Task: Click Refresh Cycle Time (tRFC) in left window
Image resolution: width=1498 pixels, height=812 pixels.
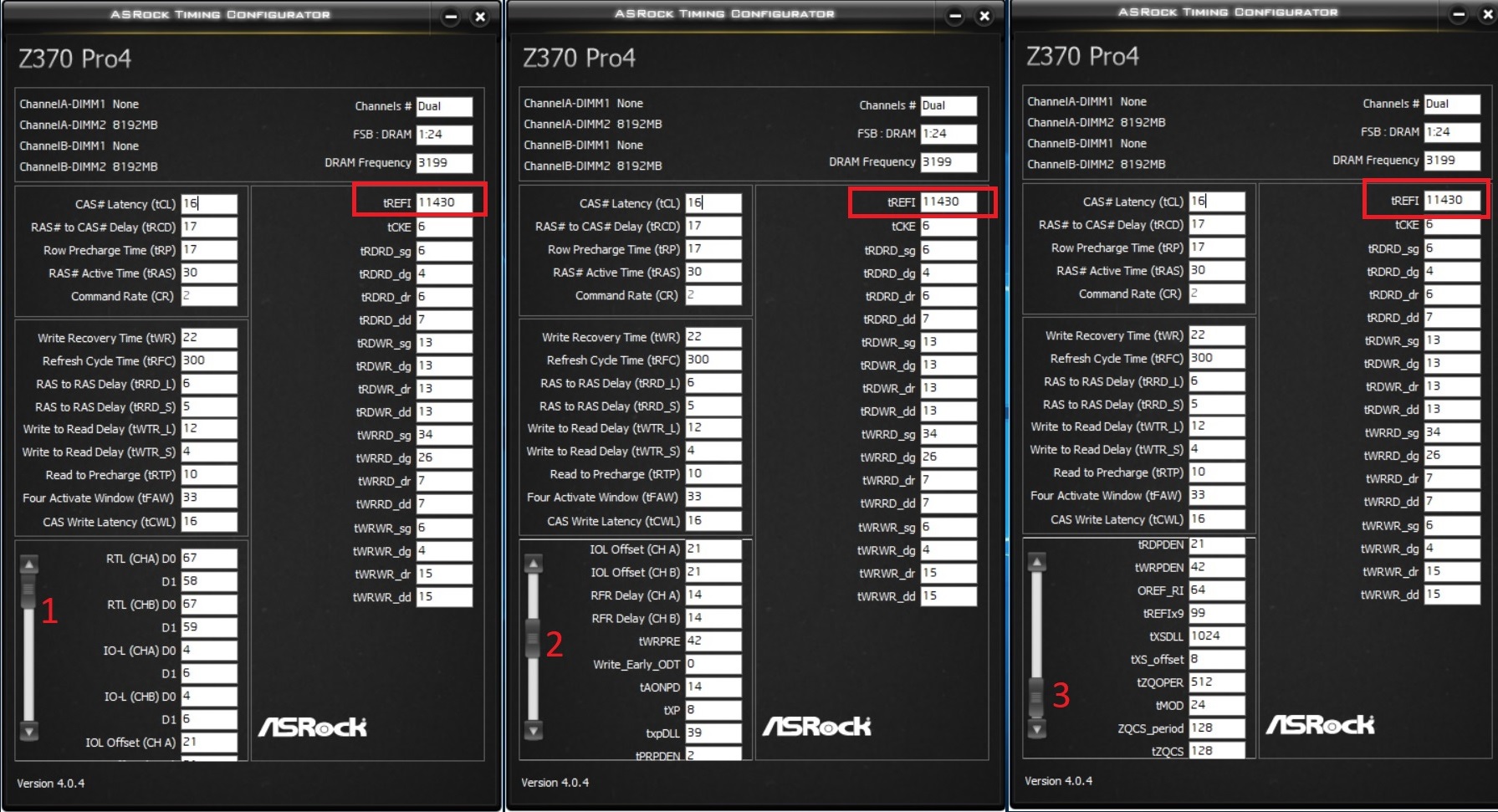Action: coord(209,360)
